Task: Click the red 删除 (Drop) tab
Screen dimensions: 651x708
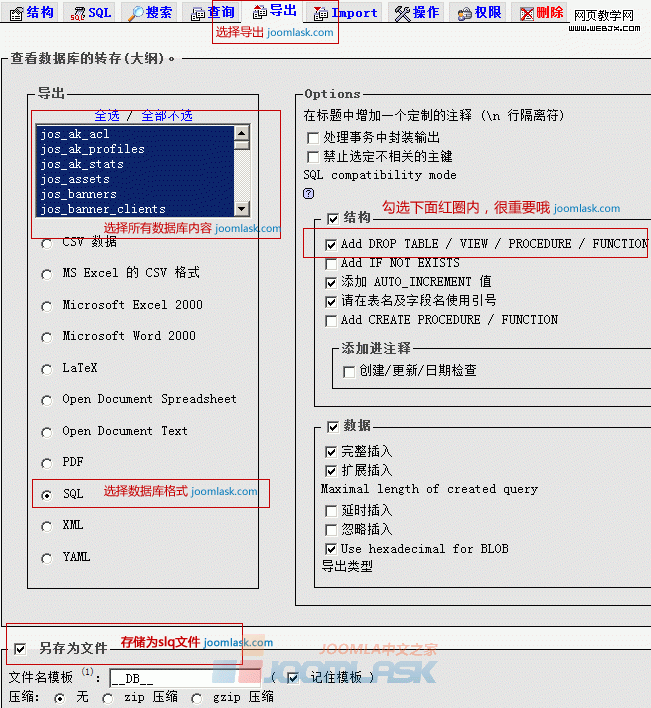Action: point(541,12)
